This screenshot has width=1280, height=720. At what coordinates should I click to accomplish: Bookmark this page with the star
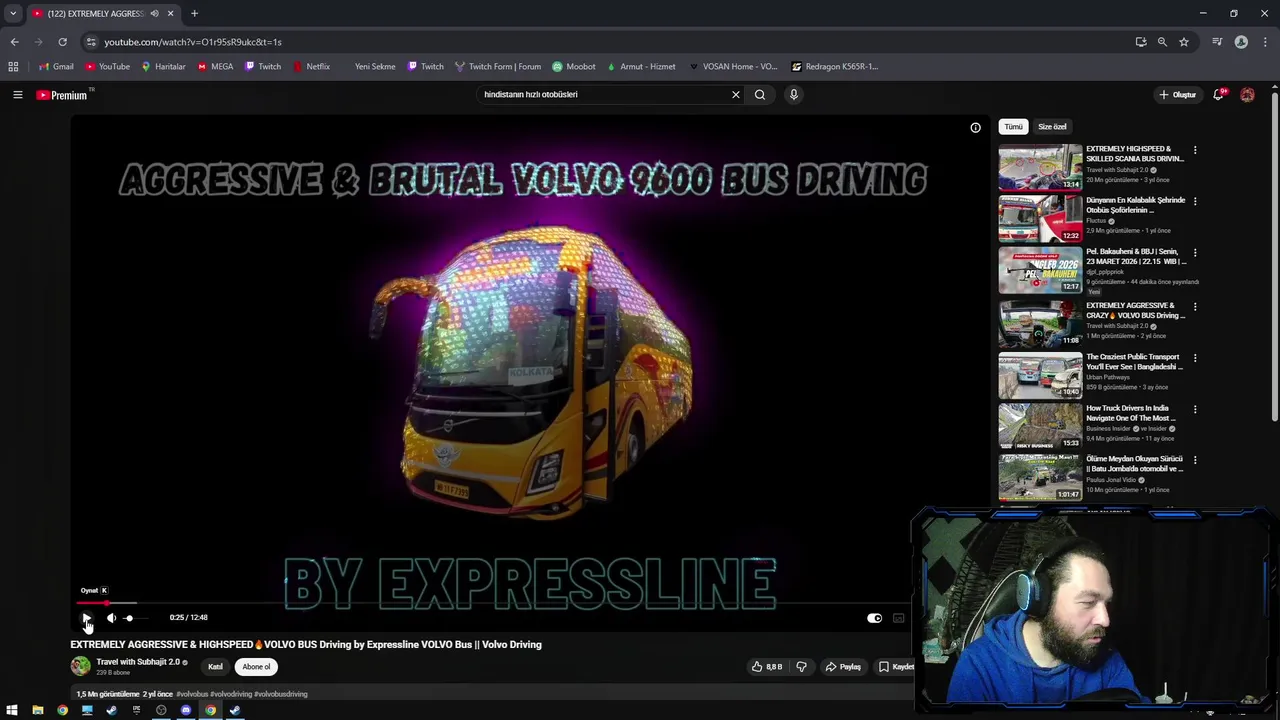click(1184, 42)
